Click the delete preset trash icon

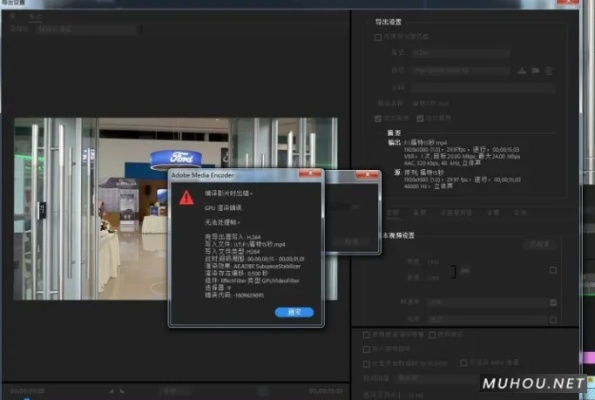point(548,71)
